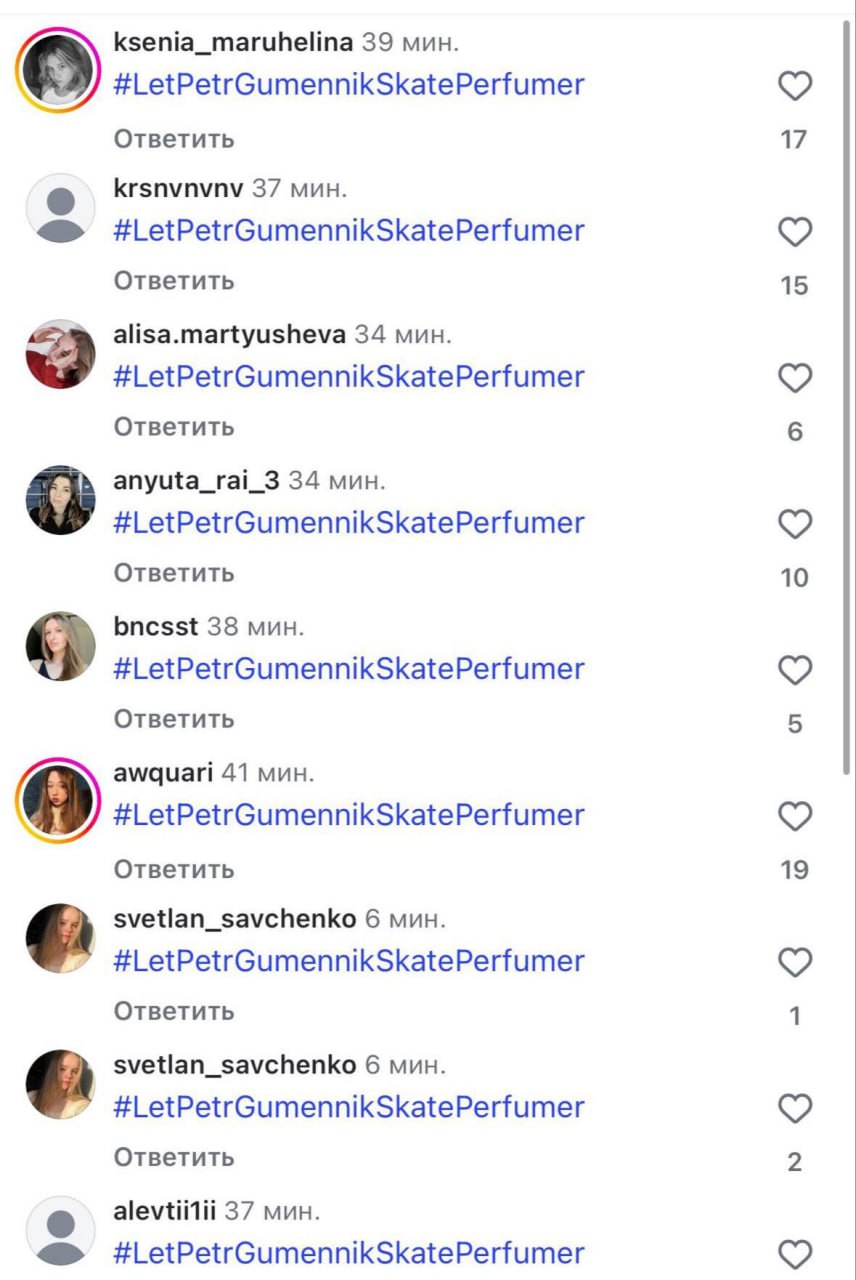Like the comment by awquari

click(x=795, y=817)
